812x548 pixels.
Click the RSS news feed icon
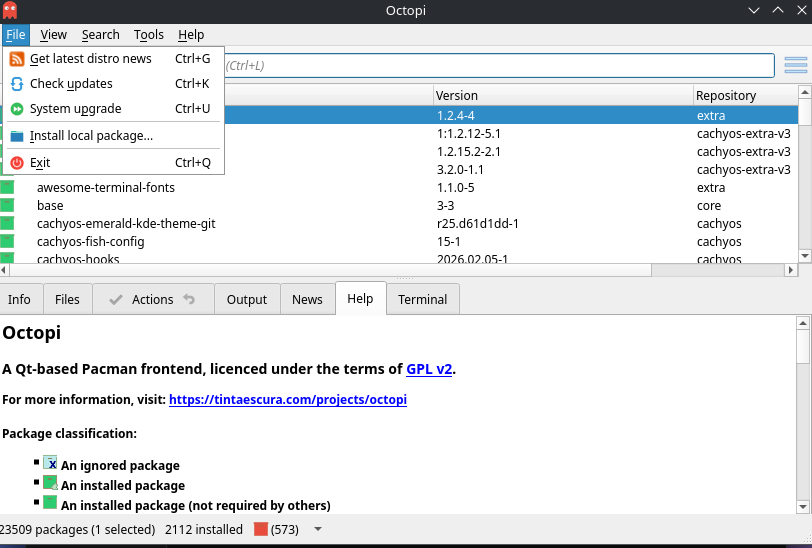click(17, 59)
